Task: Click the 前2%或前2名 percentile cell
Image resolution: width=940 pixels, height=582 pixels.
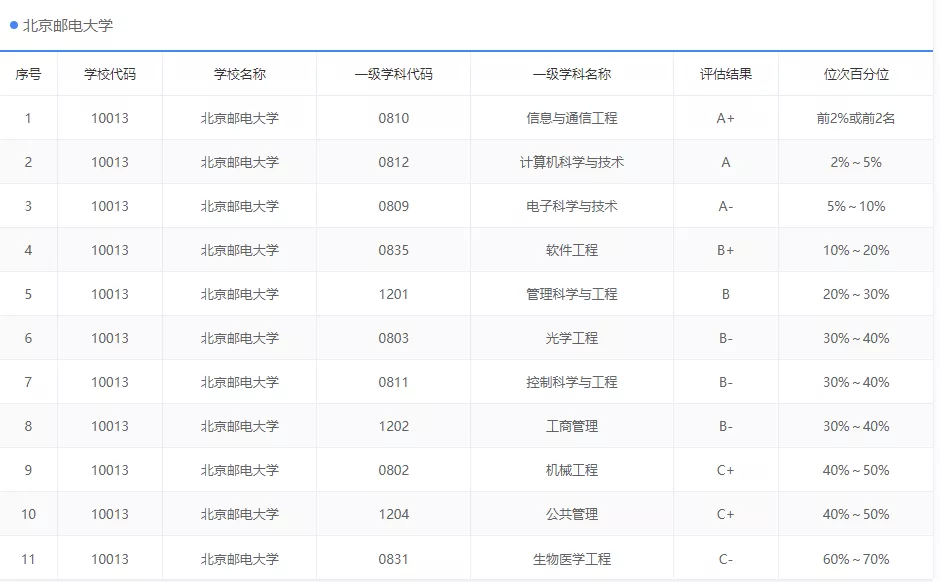Action: pos(857,117)
